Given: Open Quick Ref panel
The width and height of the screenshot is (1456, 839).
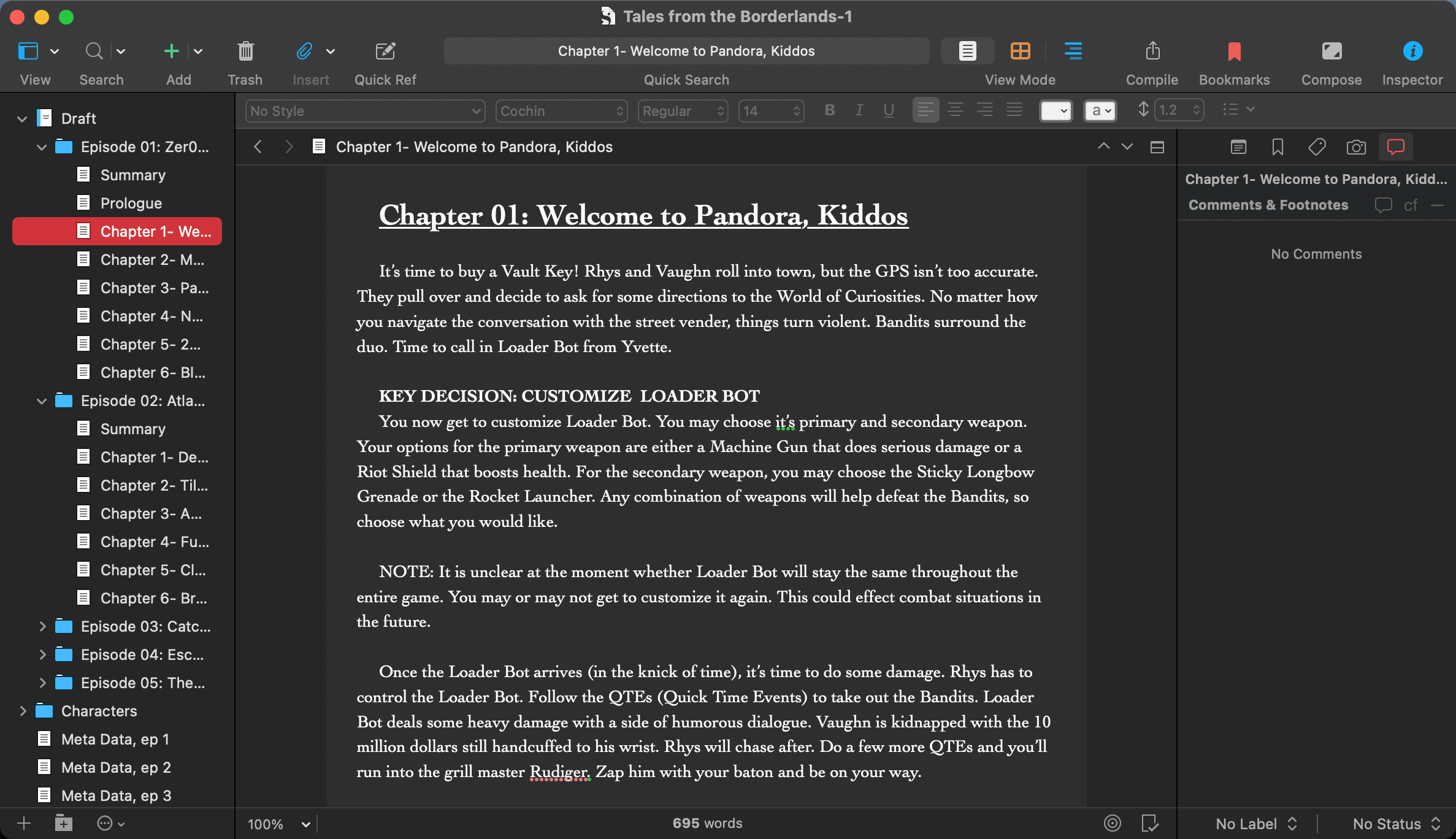Looking at the screenshot, I should (x=385, y=52).
